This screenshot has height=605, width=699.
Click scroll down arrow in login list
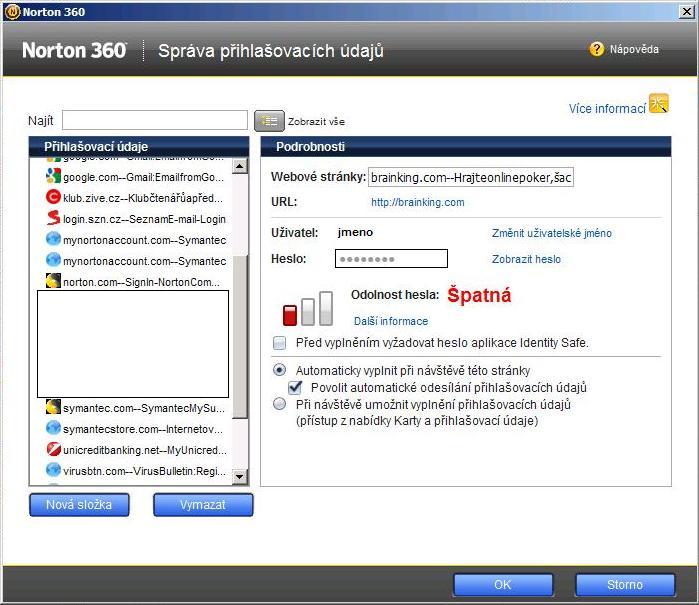click(x=239, y=477)
